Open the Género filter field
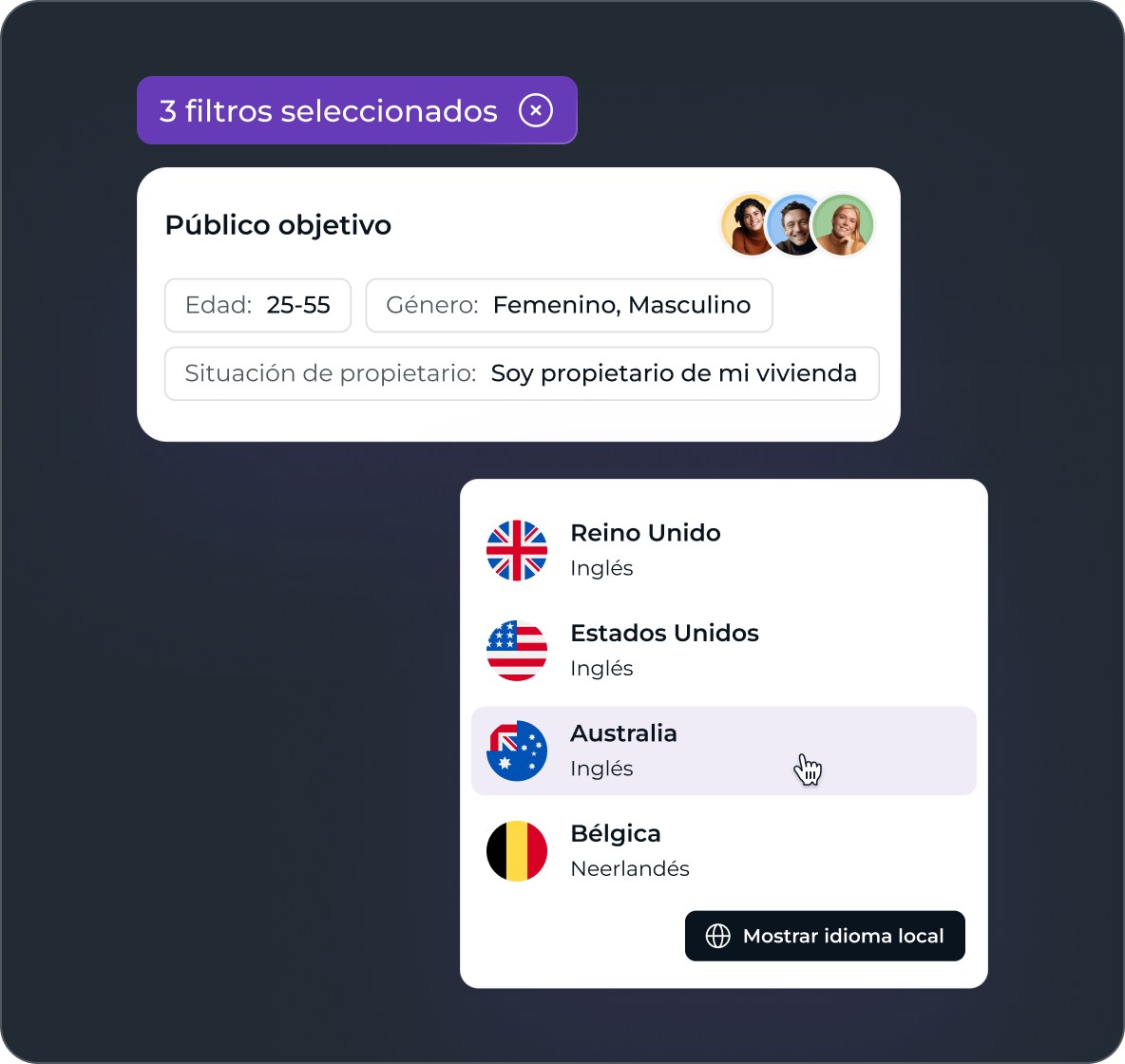This screenshot has height=1064, width=1125. click(x=569, y=306)
